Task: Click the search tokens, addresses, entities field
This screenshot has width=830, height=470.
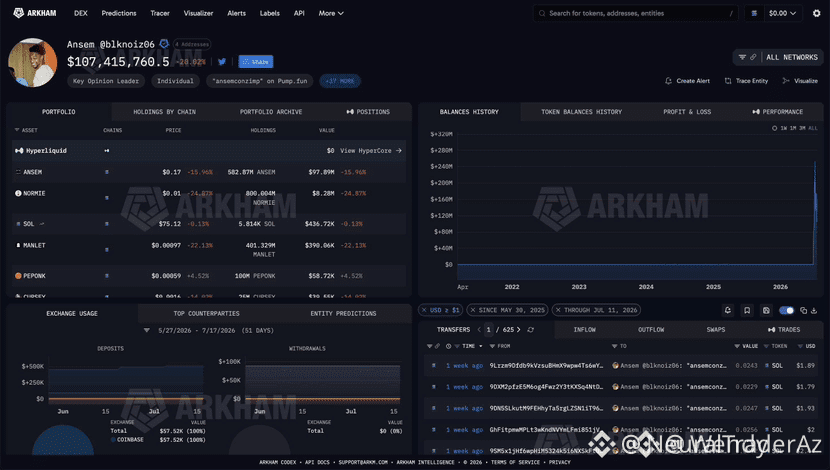Action: pyautogui.click(x=635, y=13)
